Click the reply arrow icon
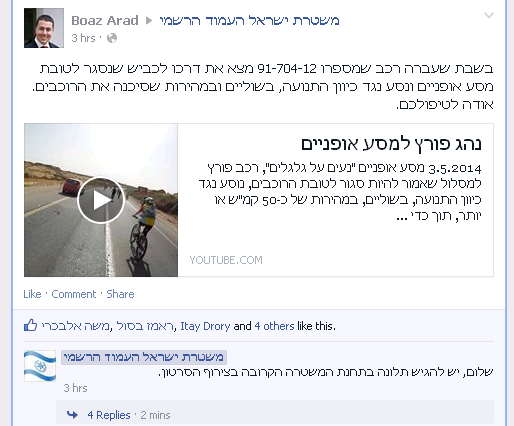 tap(72, 415)
